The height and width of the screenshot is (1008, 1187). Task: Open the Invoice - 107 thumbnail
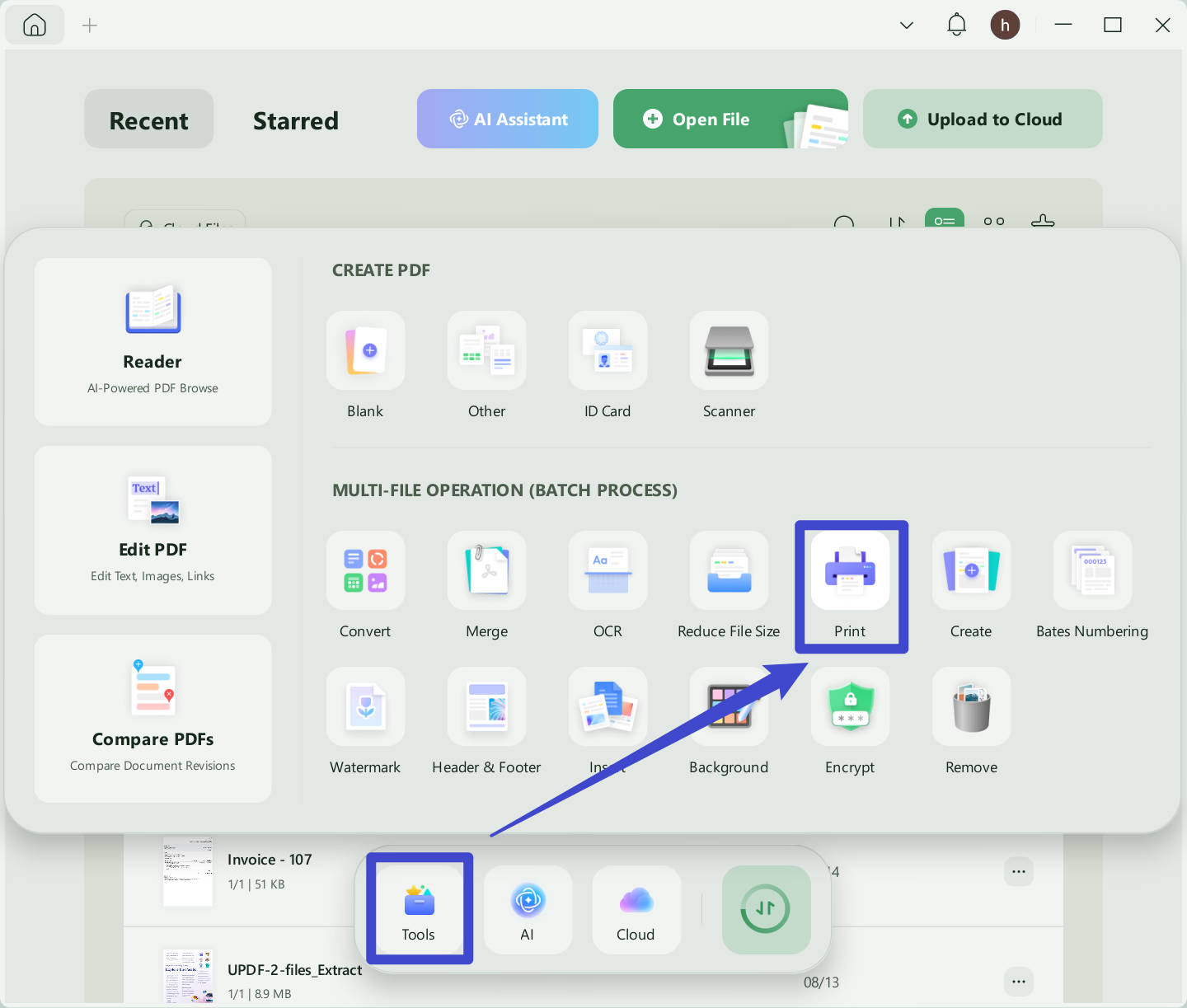tap(188, 871)
